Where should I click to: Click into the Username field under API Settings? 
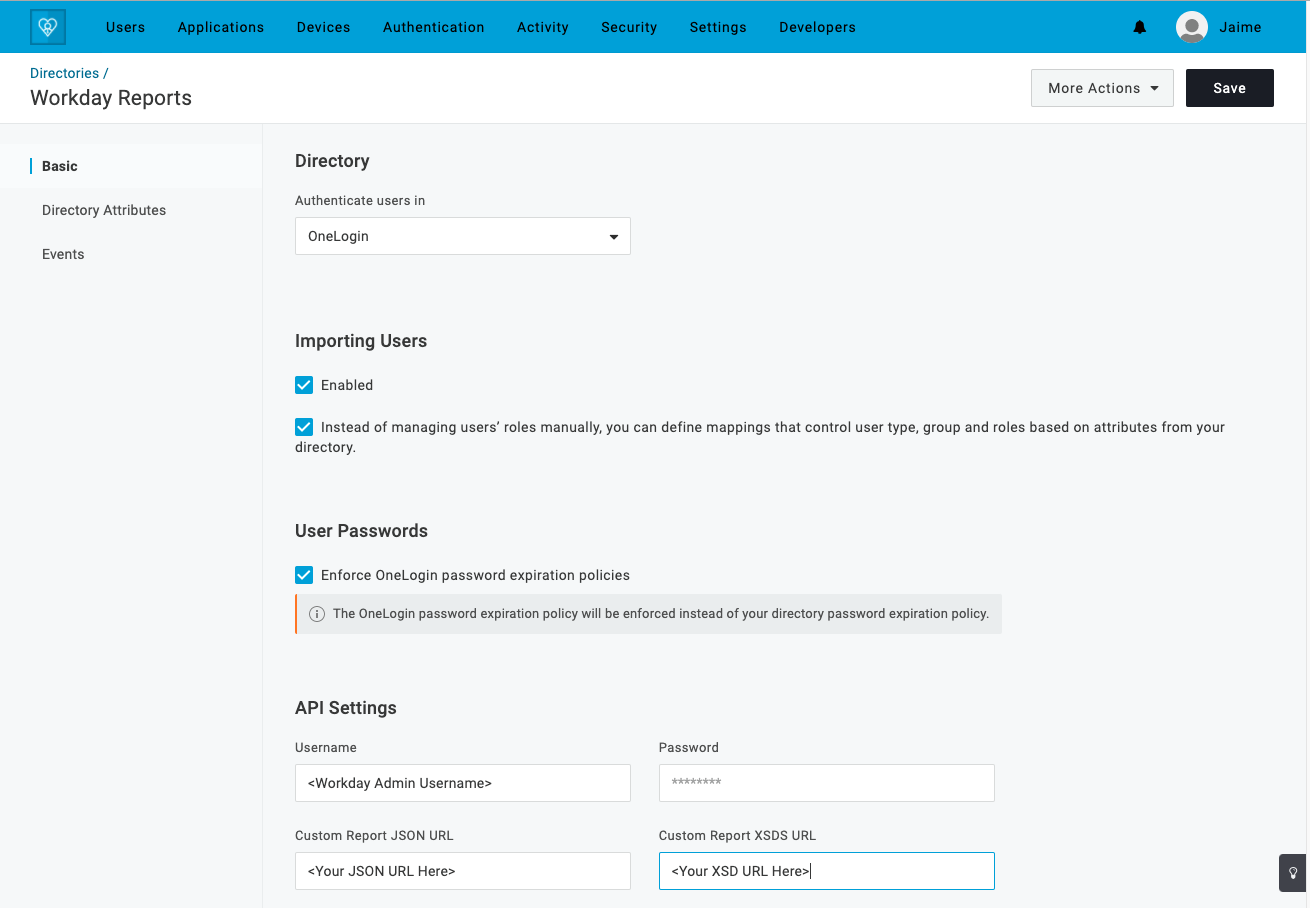[462, 783]
